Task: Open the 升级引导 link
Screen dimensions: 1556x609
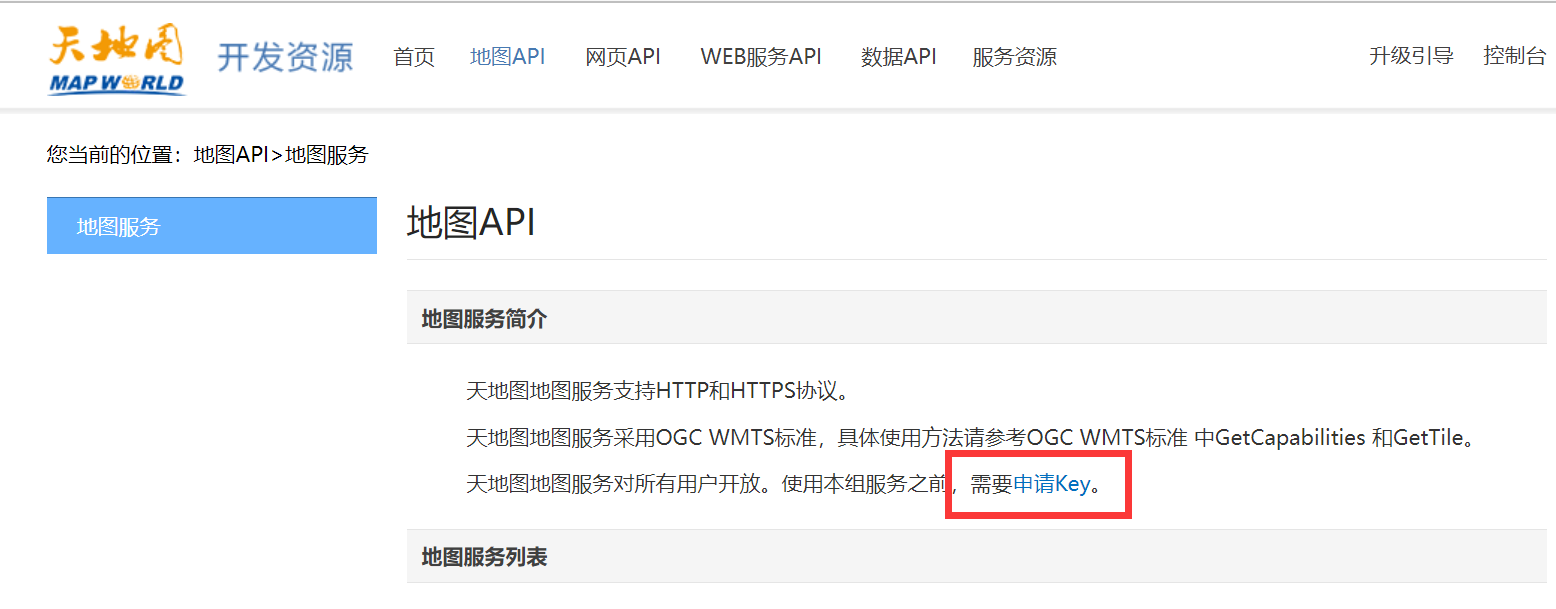Action: pyautogui.click(x=1411, y=56)
